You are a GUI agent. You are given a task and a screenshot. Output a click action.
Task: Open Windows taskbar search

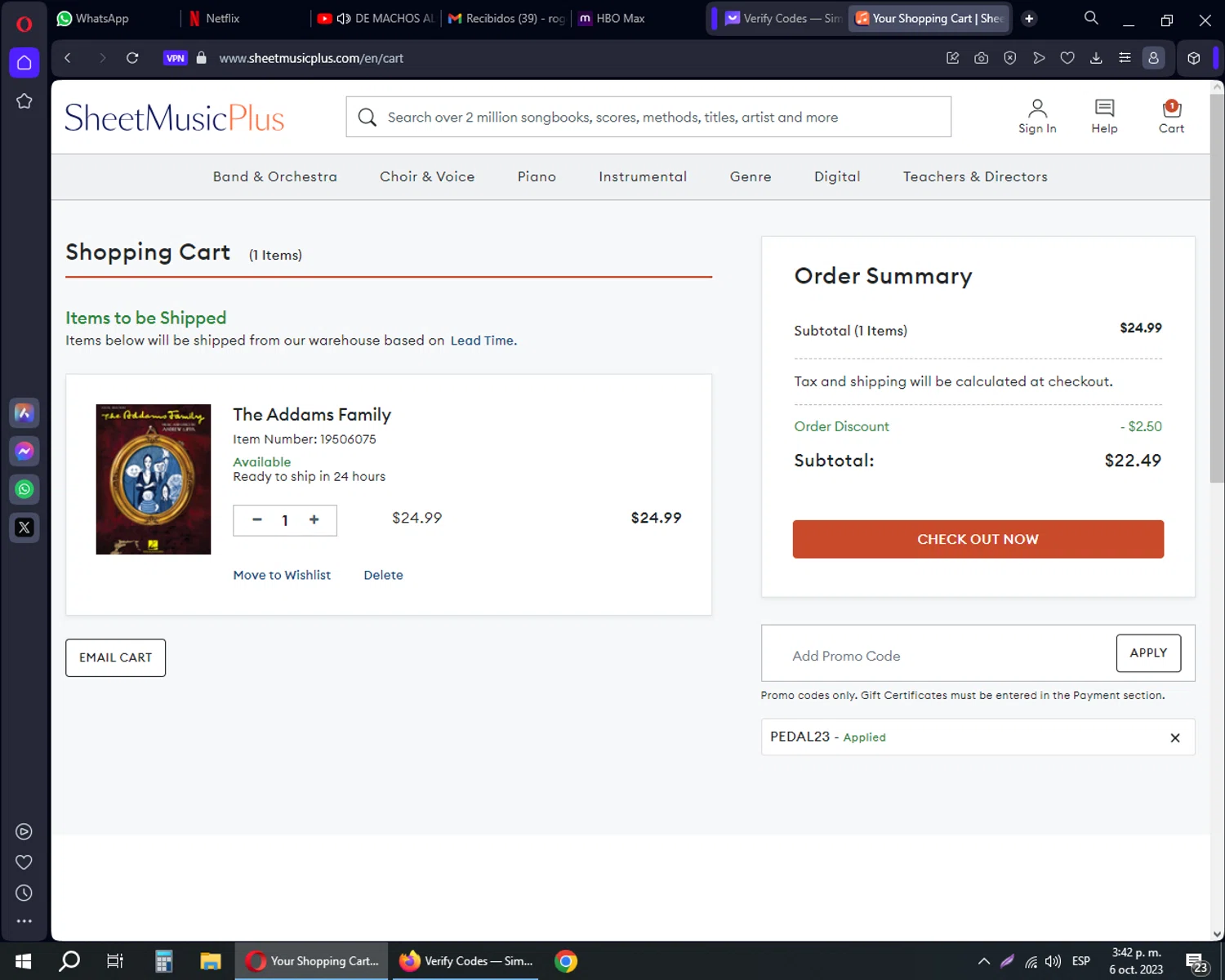point(69,961)
